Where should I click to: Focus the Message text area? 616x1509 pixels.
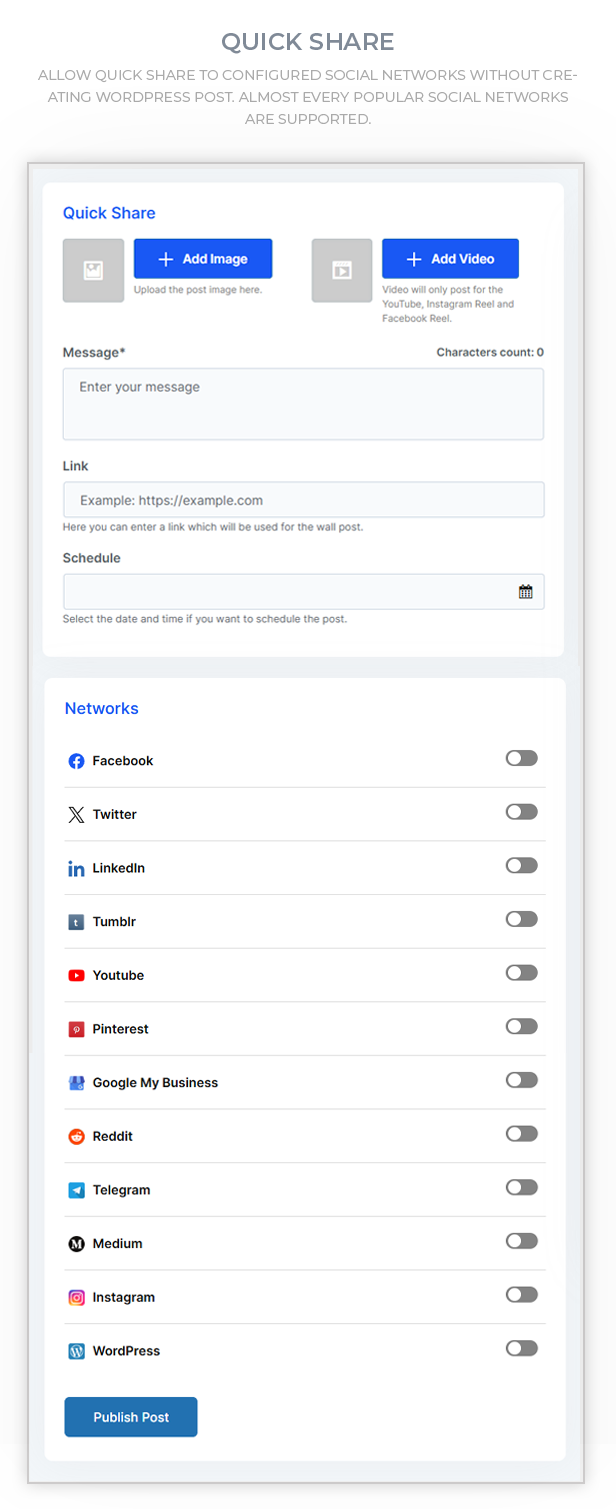click(x=303, y=404)
